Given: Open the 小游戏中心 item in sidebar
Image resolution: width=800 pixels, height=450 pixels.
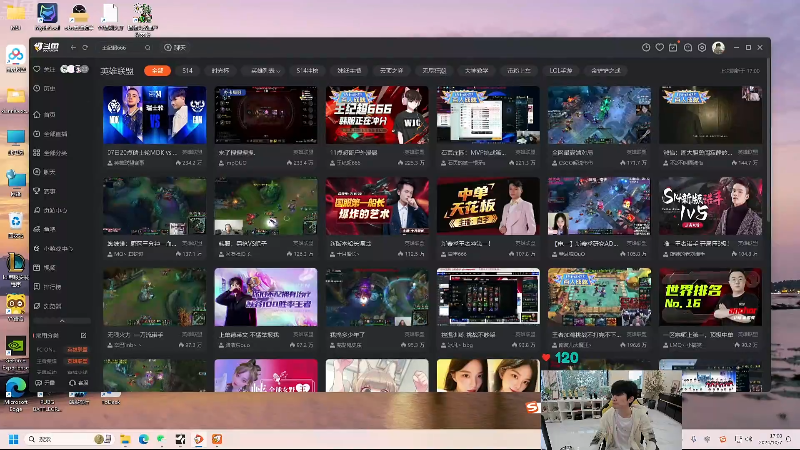Looking at the screenshot, I should [x=53, y=248].
